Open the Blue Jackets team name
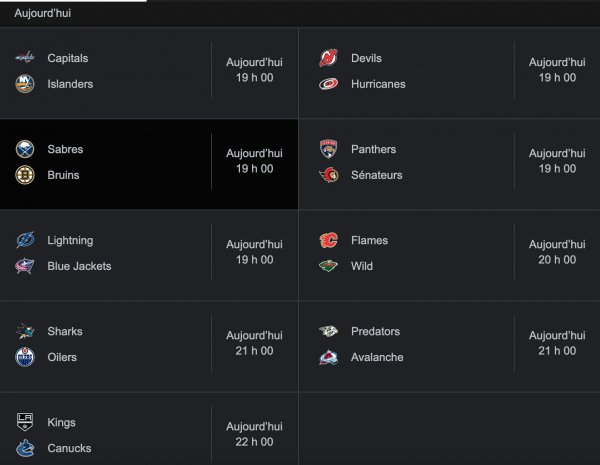The height and width of the screenshot is (465, 600). [79, 266]
